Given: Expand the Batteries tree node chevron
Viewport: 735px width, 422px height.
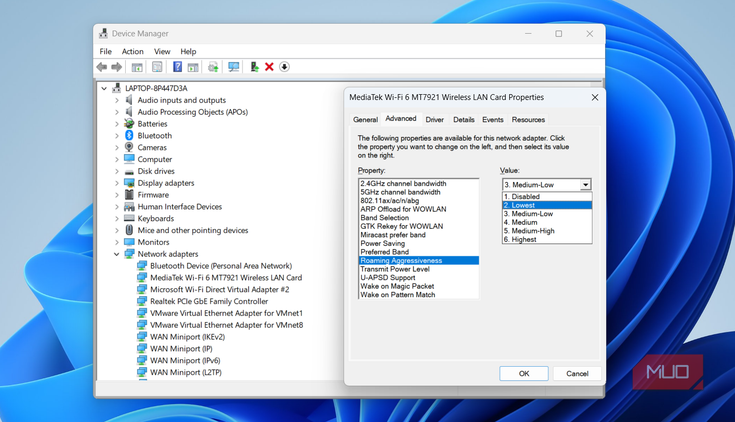Looking at the screenshot, I should [x=117, y=124].
